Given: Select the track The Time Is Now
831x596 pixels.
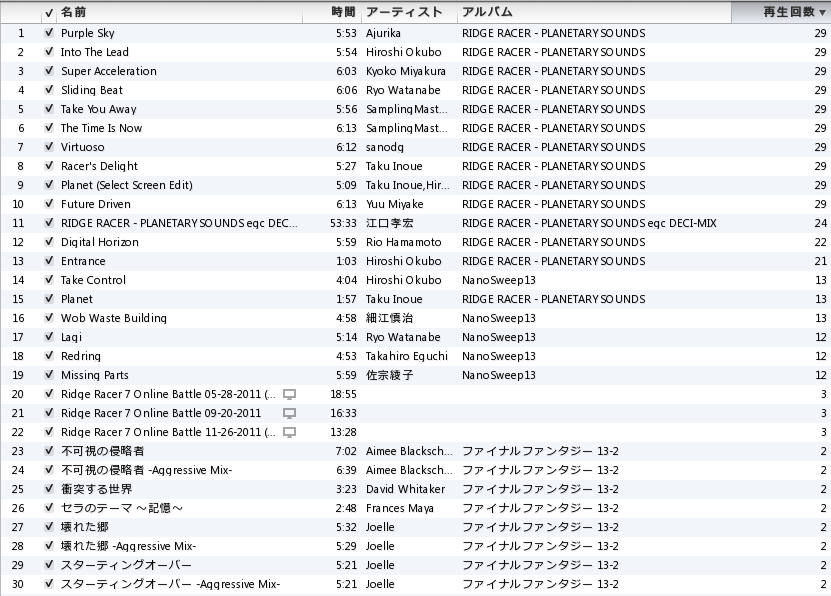Looking at the screenshot, I should coord(101,128).
